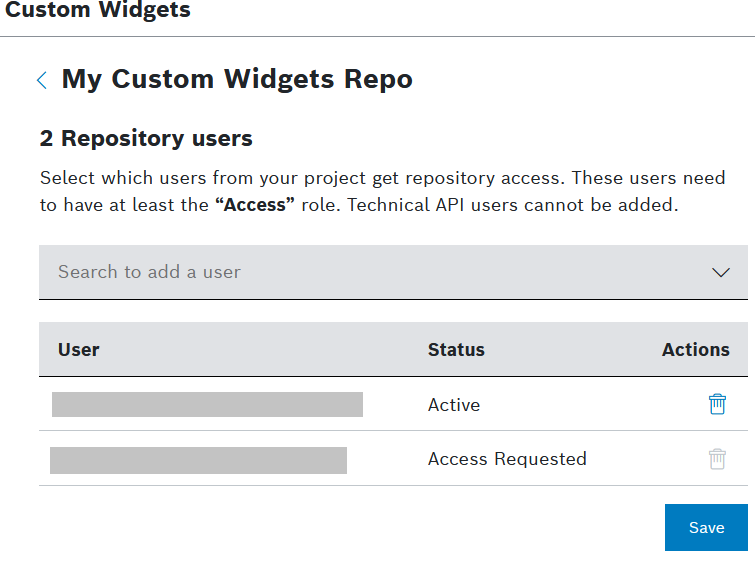Click the Status column header
This screenshot has width=755, height=567.
tap(456, 350)
